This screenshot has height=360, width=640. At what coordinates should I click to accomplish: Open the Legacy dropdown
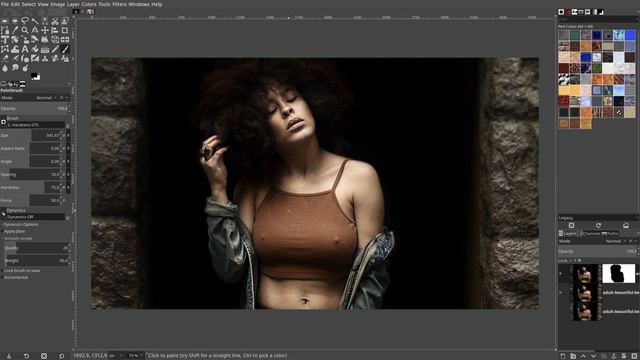point(598,218)
